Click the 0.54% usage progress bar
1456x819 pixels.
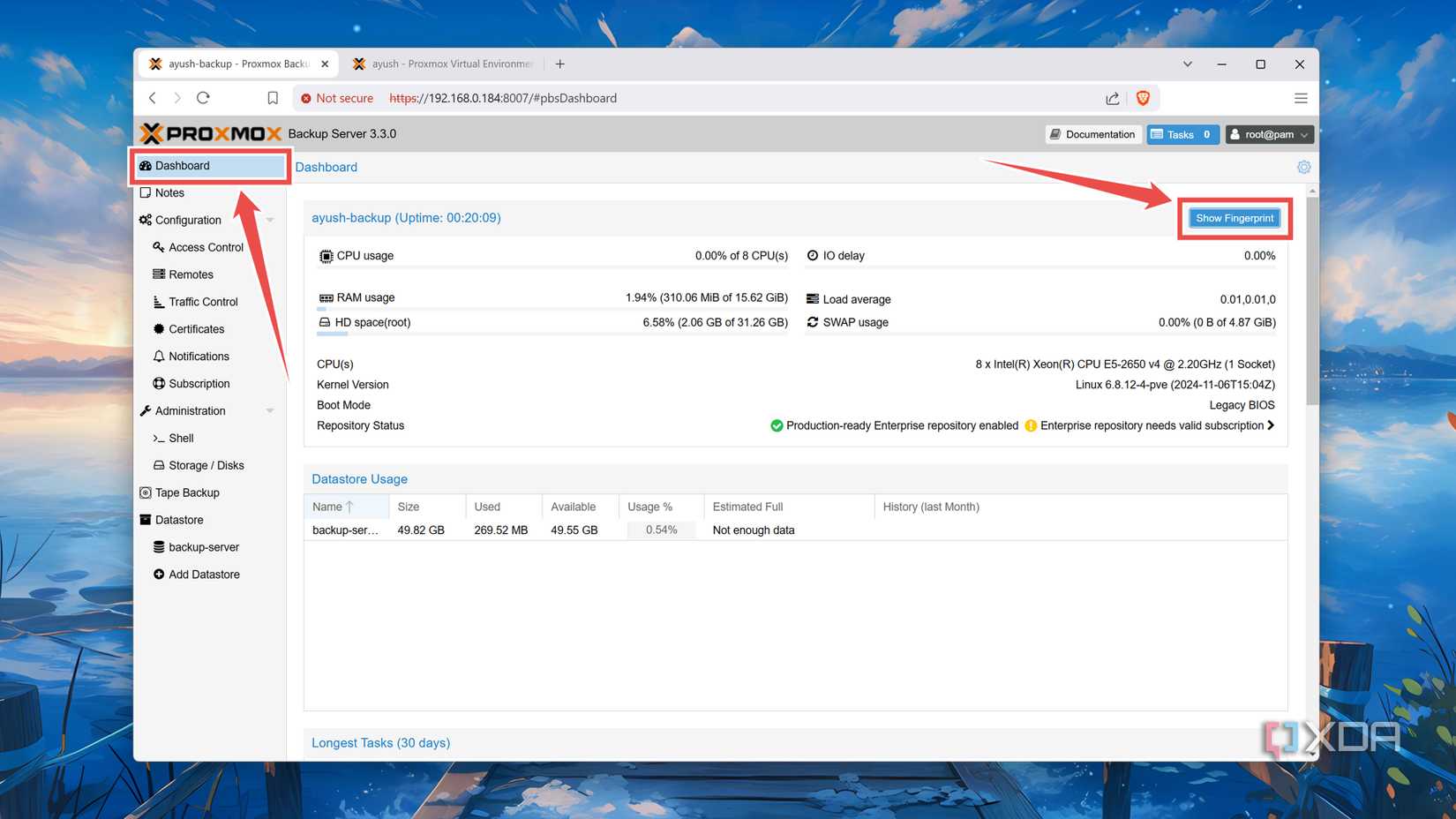tap(661, 530)
